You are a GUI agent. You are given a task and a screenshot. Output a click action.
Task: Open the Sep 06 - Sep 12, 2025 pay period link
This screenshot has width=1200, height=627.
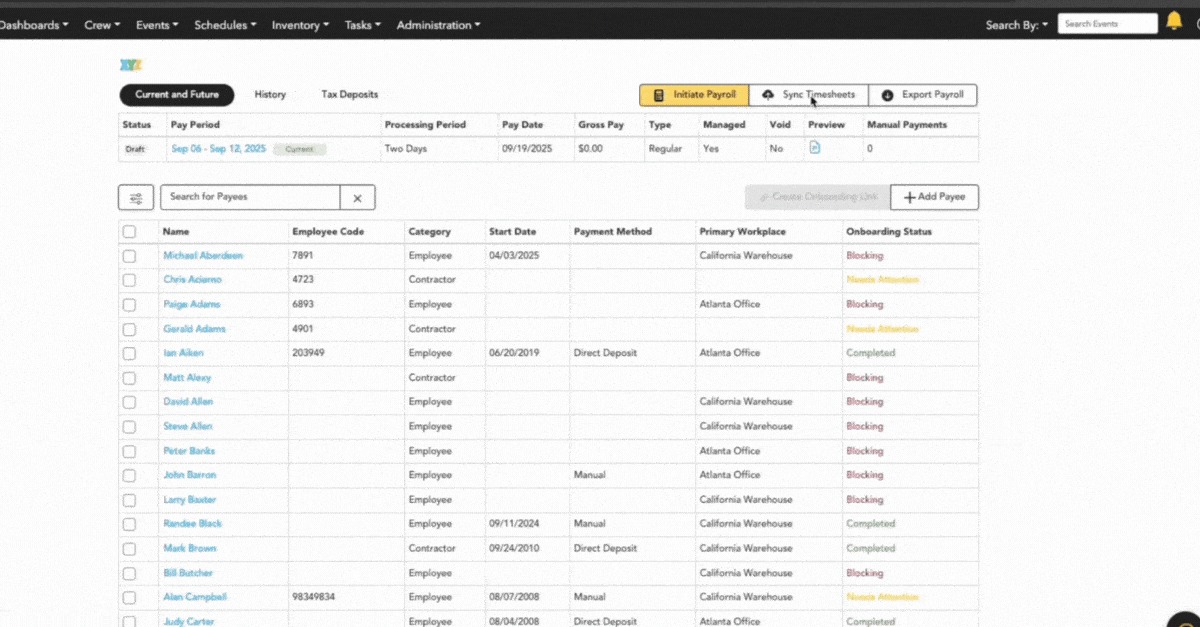pos(218,149)
